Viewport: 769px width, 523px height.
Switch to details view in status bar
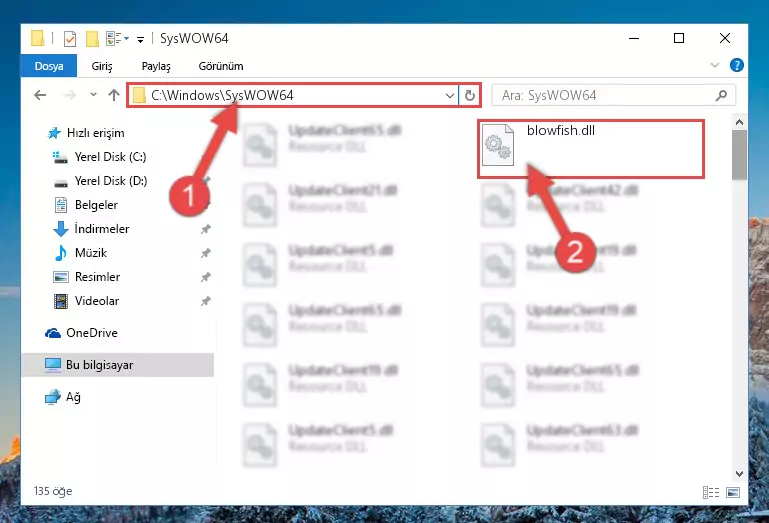coord(711,492)
